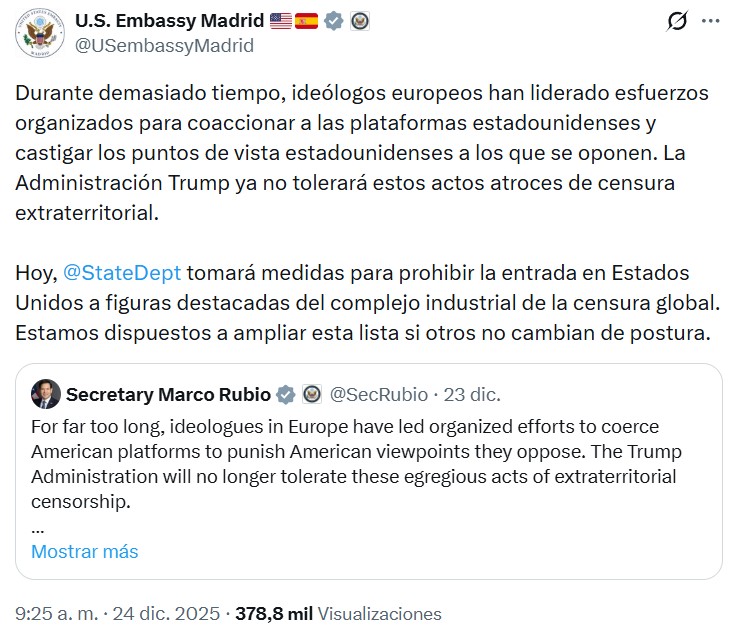Click the Secretary Marco Rubio name
Viewport: 741px width, 638px height.
[x=170, y=394]
